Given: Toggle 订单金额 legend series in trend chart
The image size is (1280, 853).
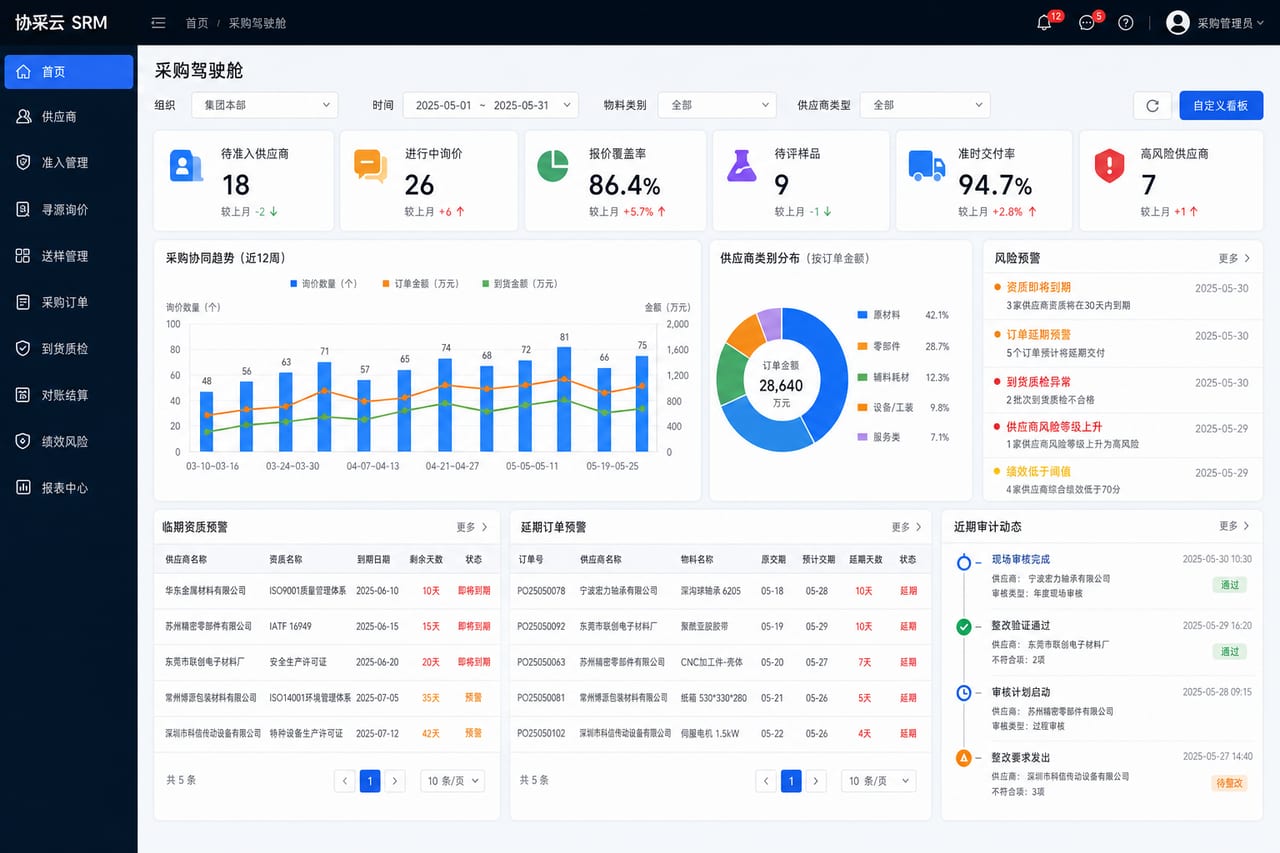Looking at the screenshot, I should point(420,284).
